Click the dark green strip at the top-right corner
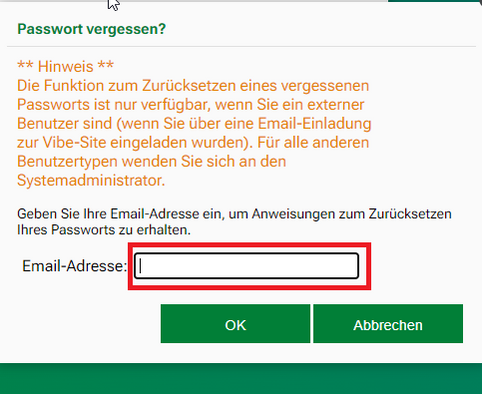 click(x=435, y=1)
